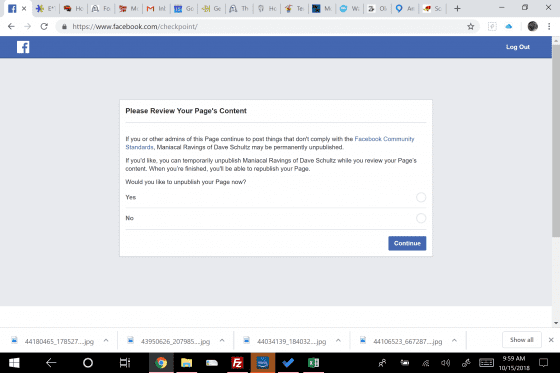Screen dimensions: 560x373
Task: Open the Windows Start menu
Action: pyautogui.click(x=14, y=363)
